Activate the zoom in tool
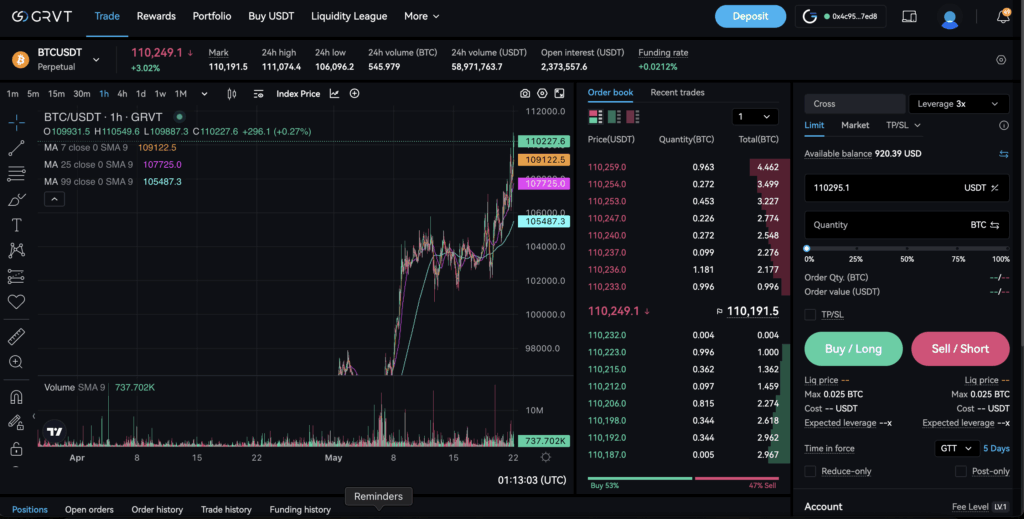Image resolution: width=1024 pixels, height=519 pixels. (x=16, y=362)
